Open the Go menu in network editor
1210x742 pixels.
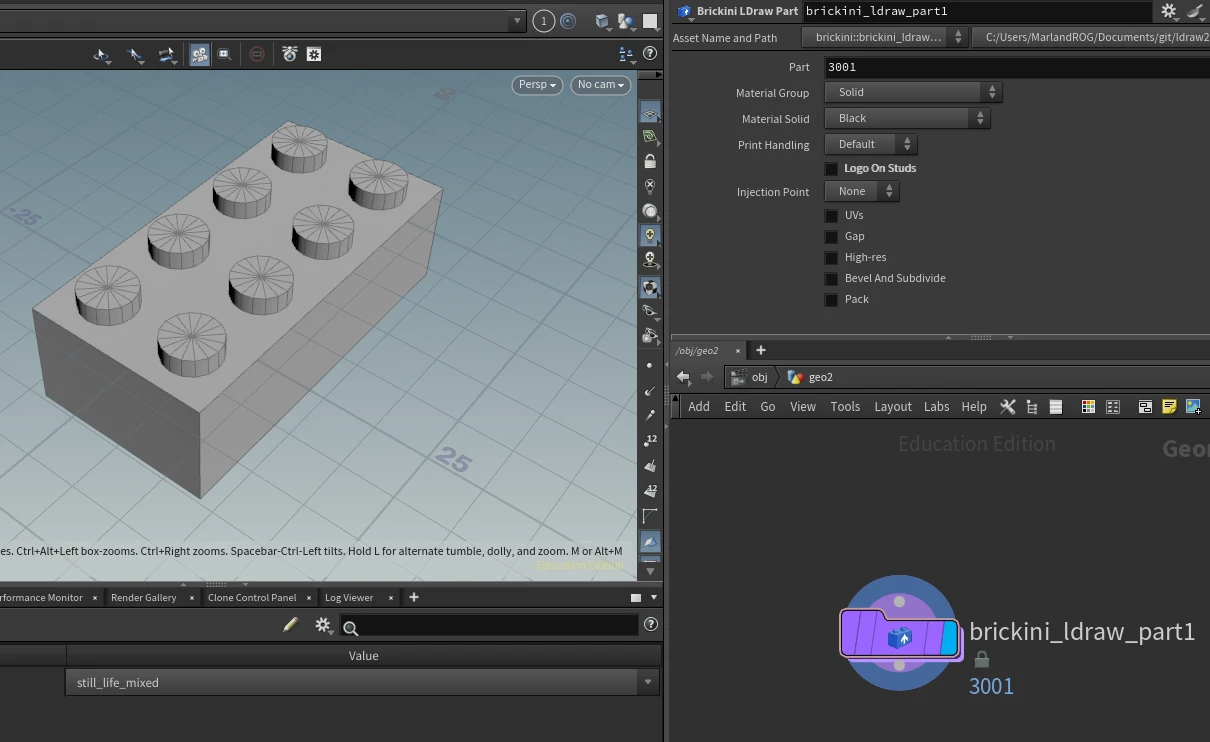point(768,407)
